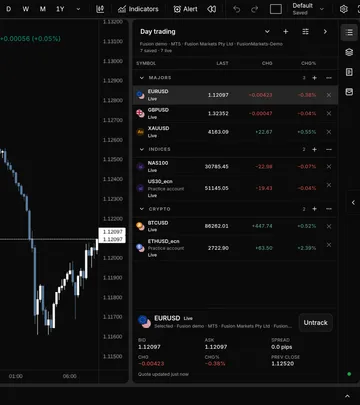Switch chart to the 1Y timeframe
Viewport: 360px width, 405px height.
tap(60, 9)
